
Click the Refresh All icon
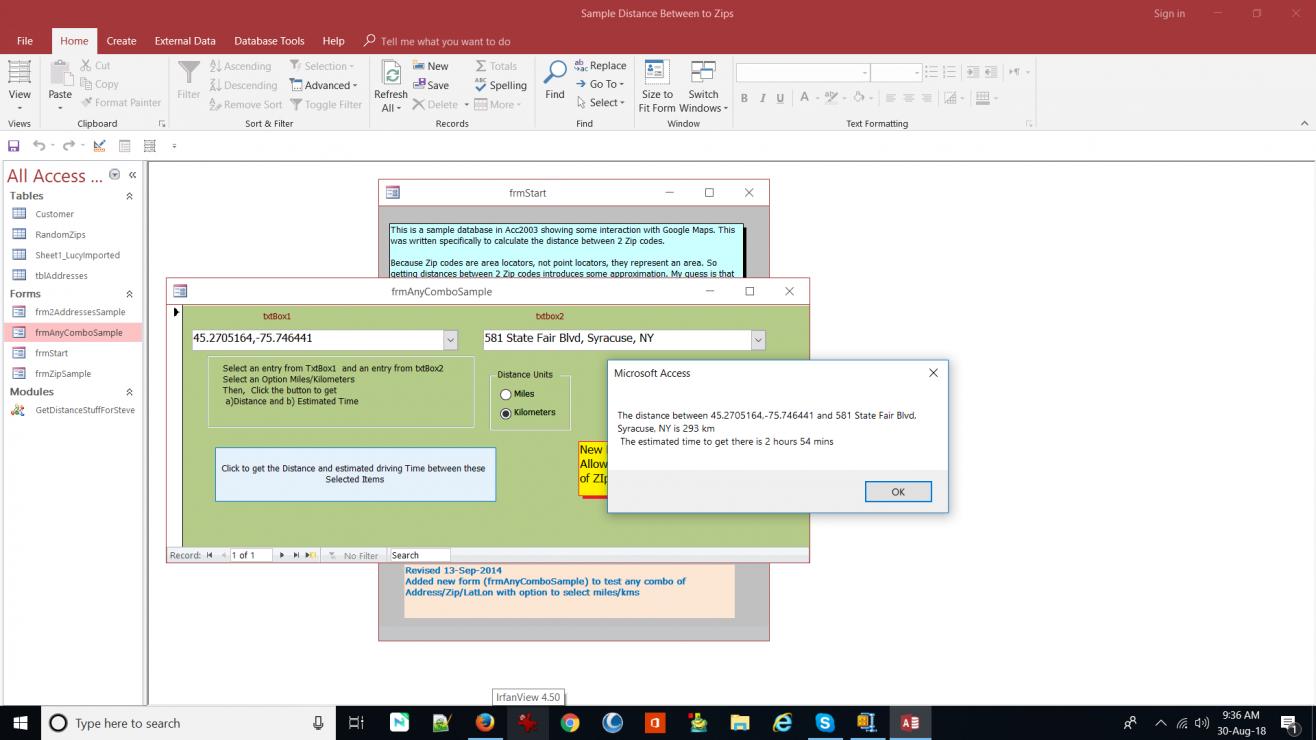pyautogui.click(x=391, y=75)
